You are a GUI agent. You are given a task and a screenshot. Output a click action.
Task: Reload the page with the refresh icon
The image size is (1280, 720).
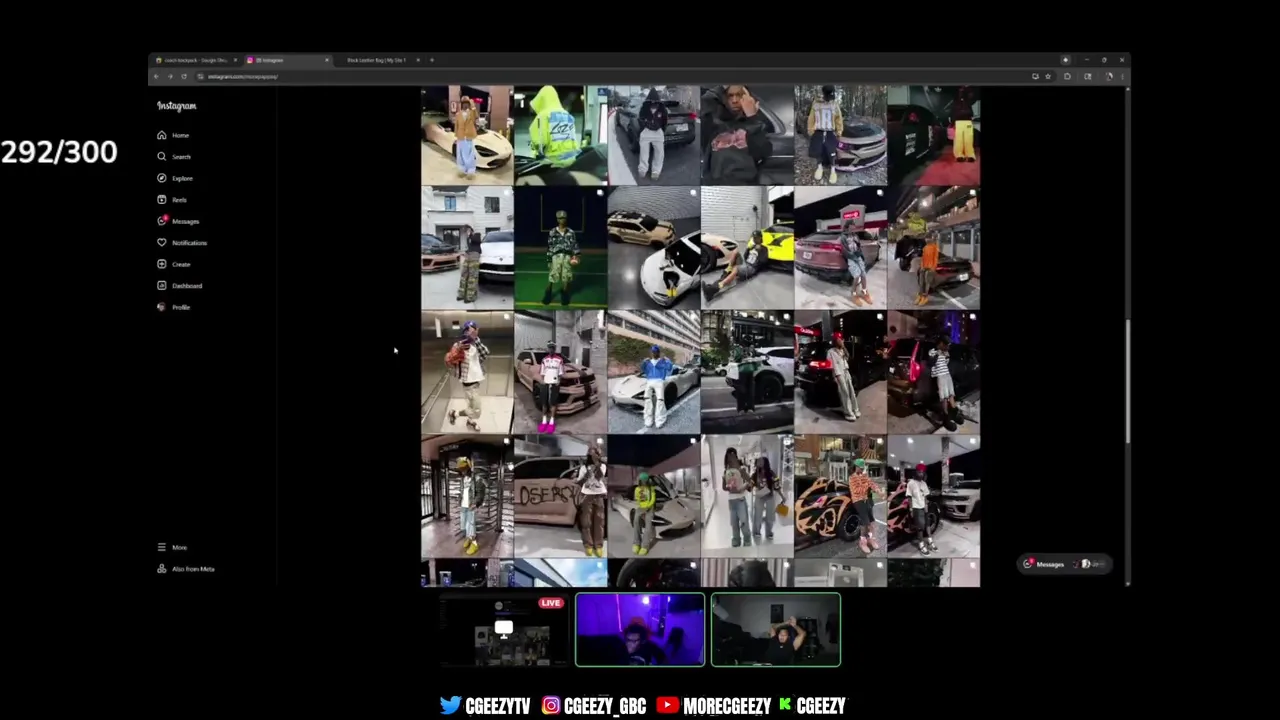[184, 76]
